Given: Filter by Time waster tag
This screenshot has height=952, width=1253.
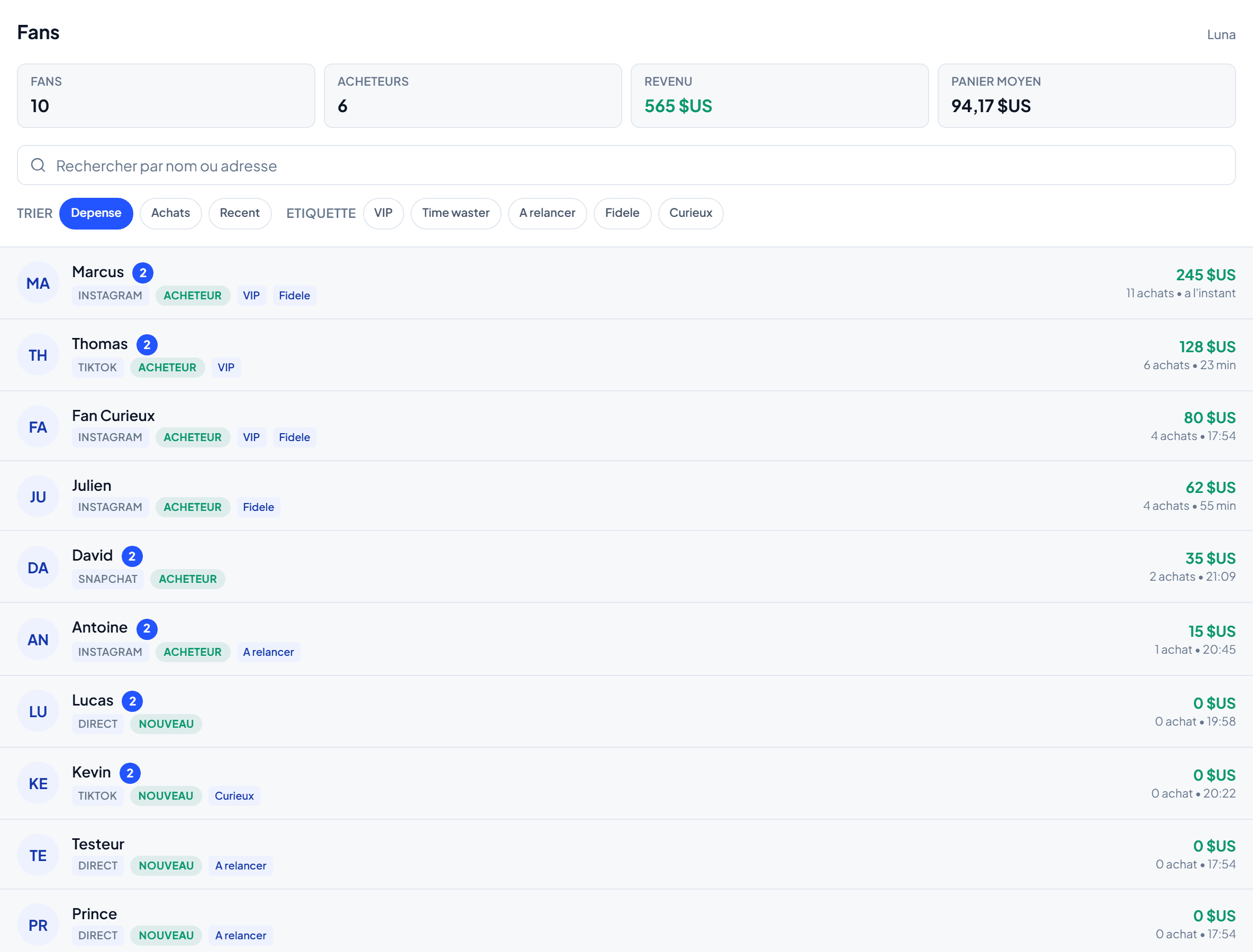Looking at the screenshot, I should tap(456, 213).
